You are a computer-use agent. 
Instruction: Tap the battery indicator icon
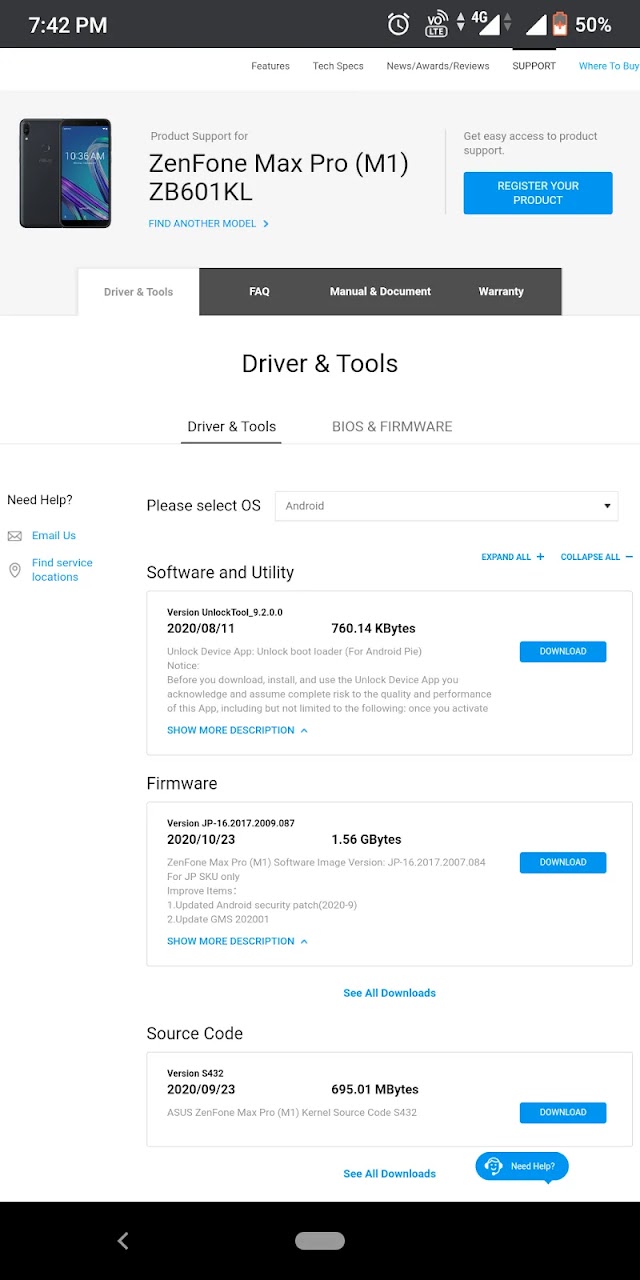click(x=560, y=24)
